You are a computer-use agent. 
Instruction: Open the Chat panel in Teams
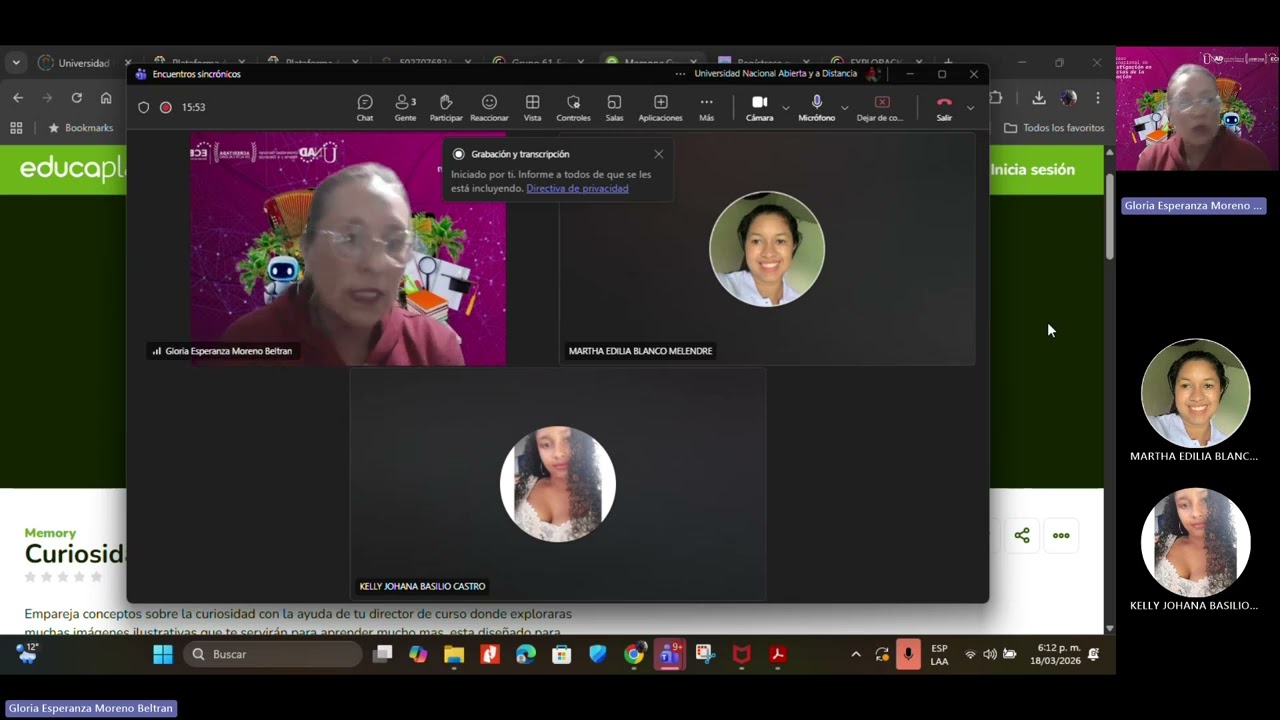point(365,108)
